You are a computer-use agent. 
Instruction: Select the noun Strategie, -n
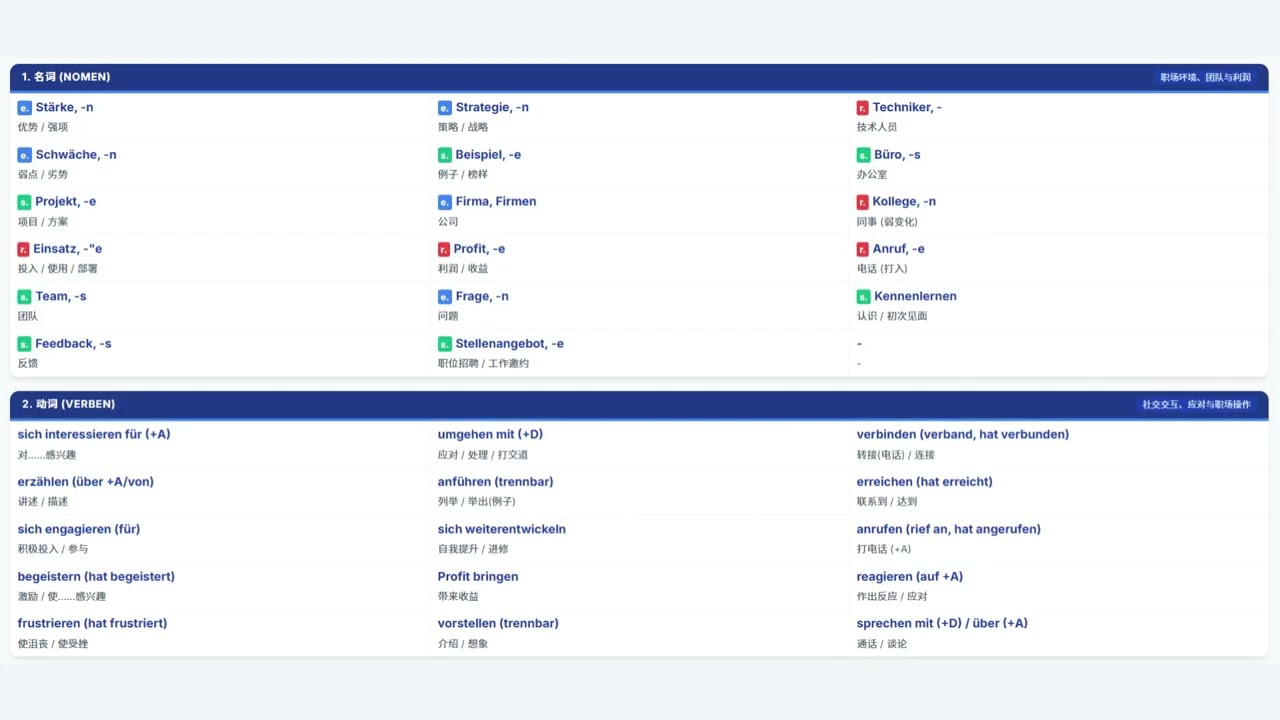492,108
